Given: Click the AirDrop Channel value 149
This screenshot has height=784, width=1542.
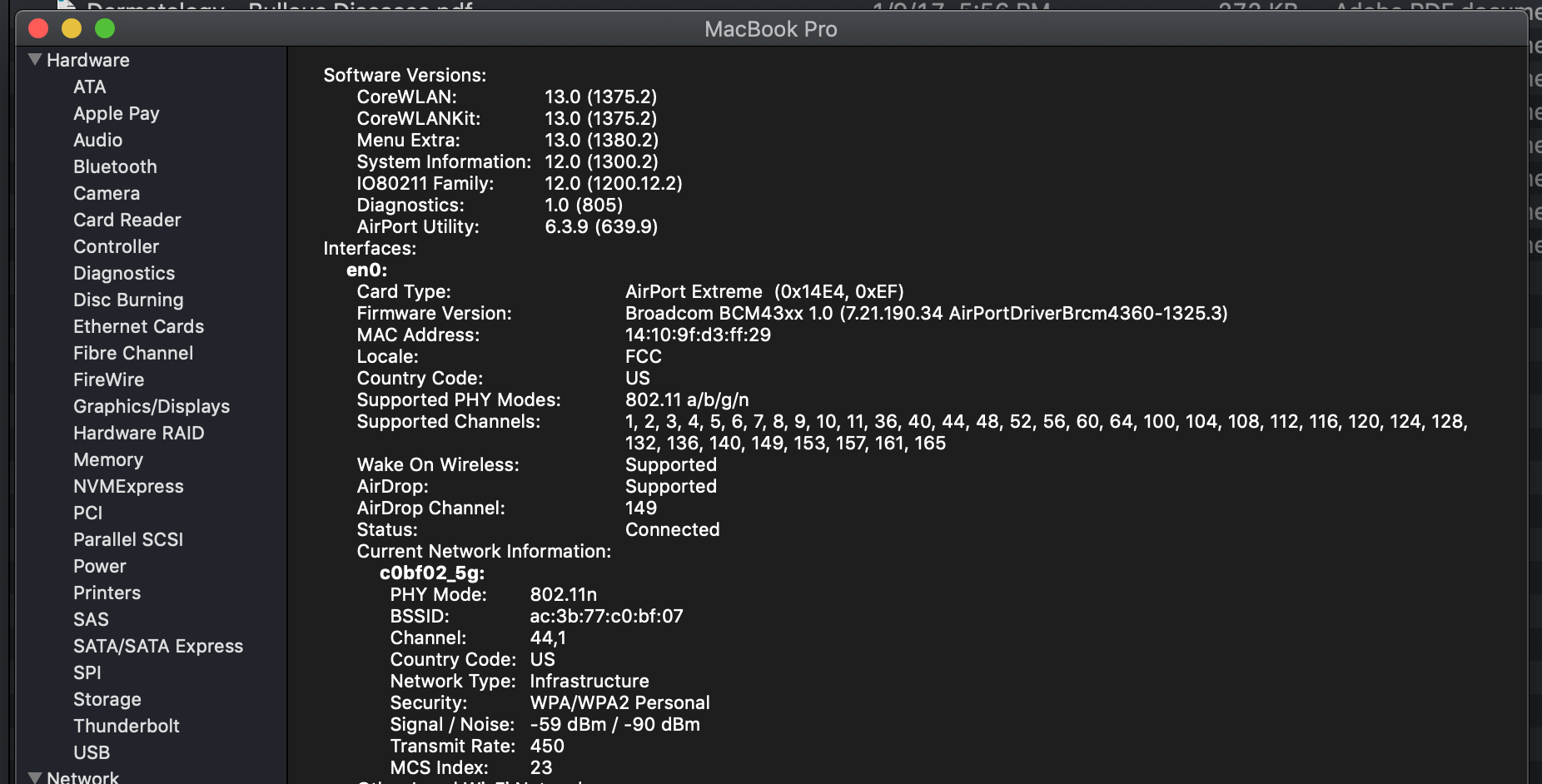Looking at the screenshot, I should click(x=641, y=508).
